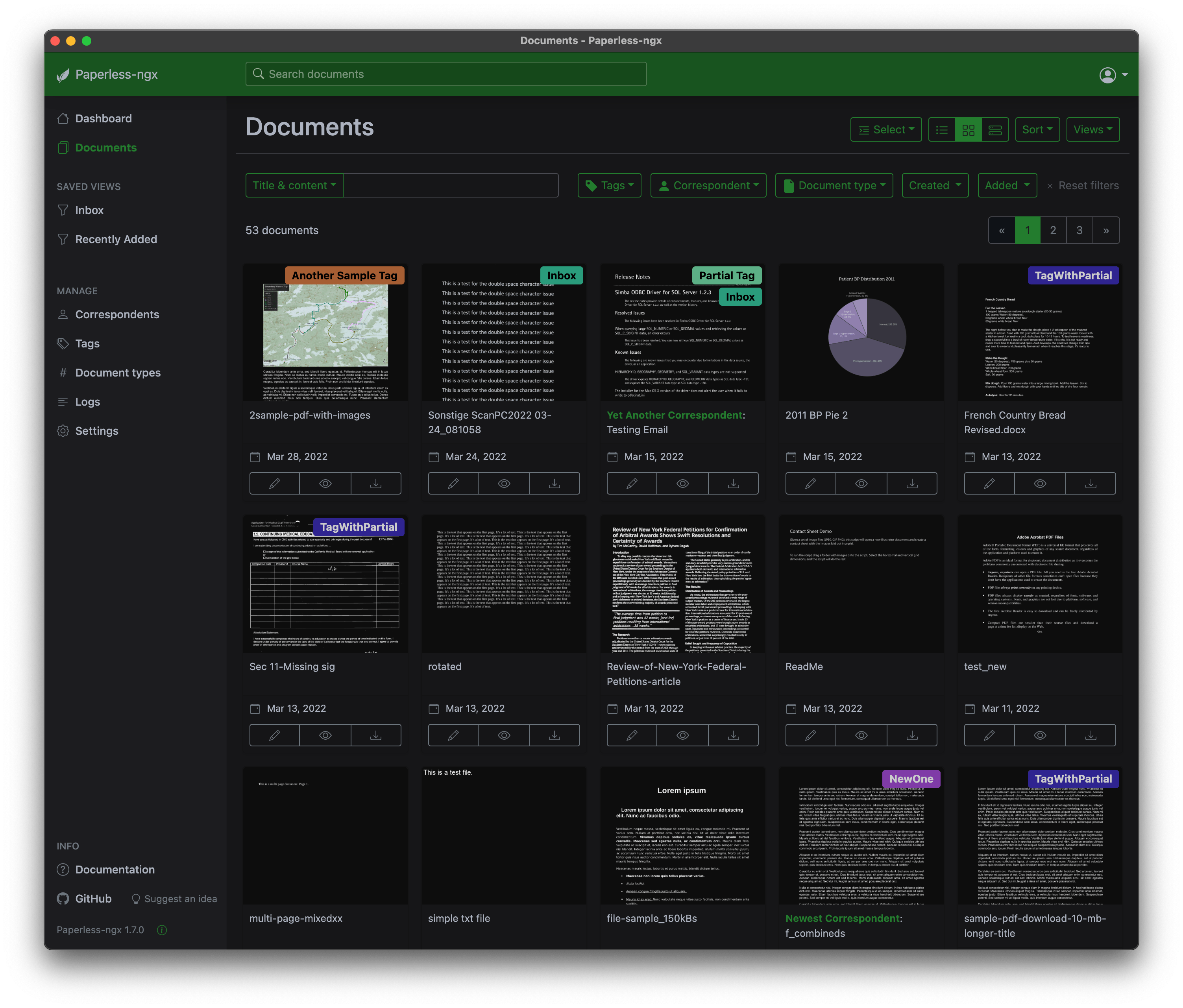Image resolution: width=1183 pixels, height=1008 pixels.
Task: Open Settings from the sidebar gear icon
Action: coord(63,431)
